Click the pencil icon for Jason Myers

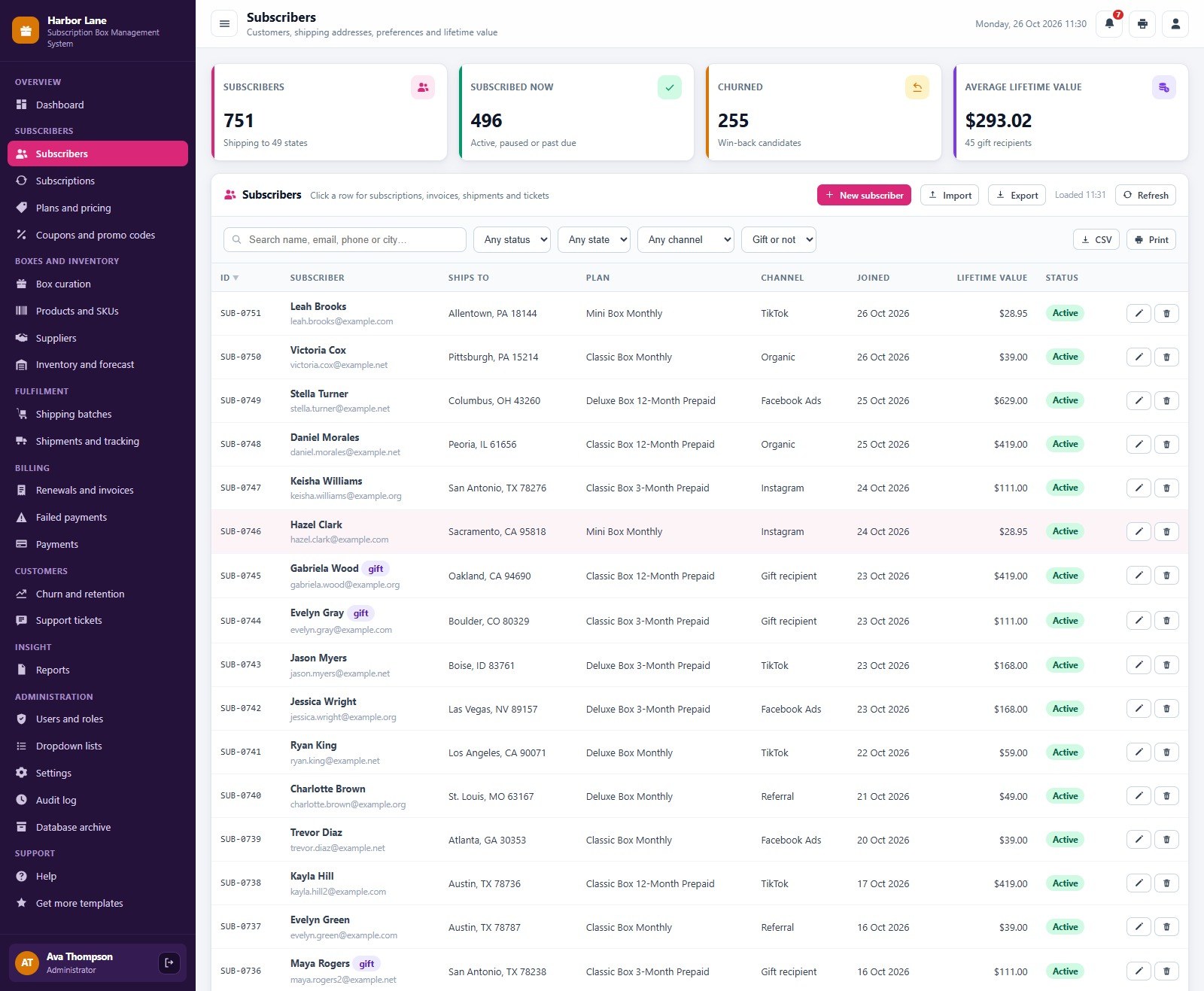[x=1139, y=665]
